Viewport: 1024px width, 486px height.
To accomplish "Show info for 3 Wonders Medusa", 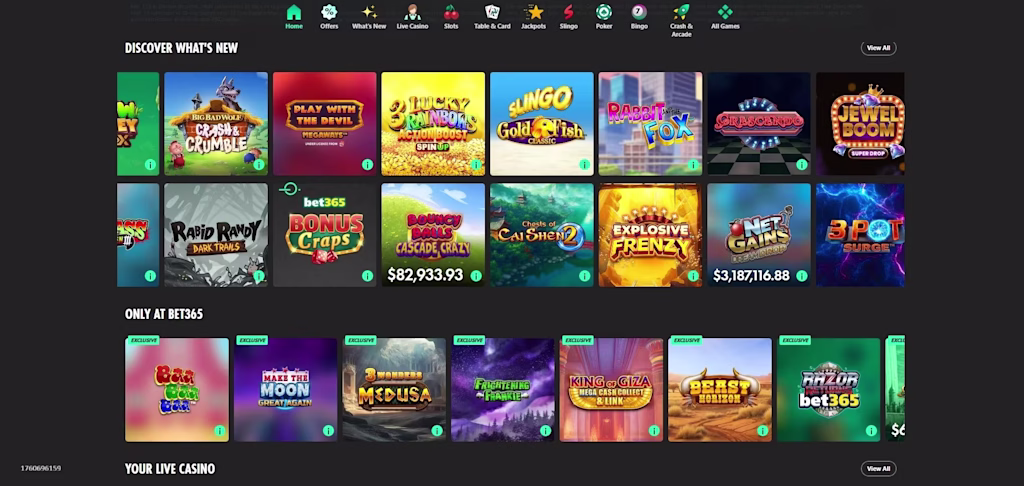I will click(436, 430).
